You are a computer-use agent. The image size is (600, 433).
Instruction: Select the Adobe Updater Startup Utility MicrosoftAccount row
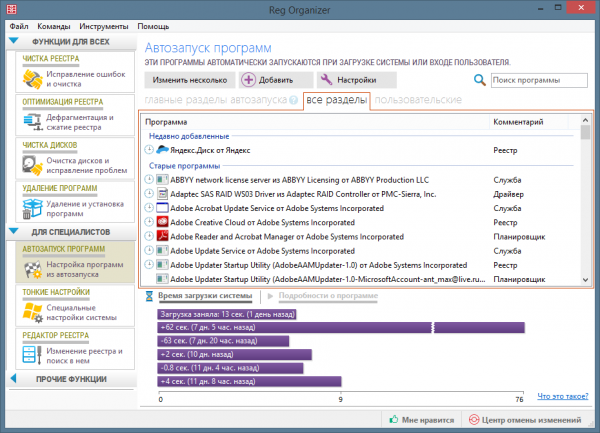point(361,279)
